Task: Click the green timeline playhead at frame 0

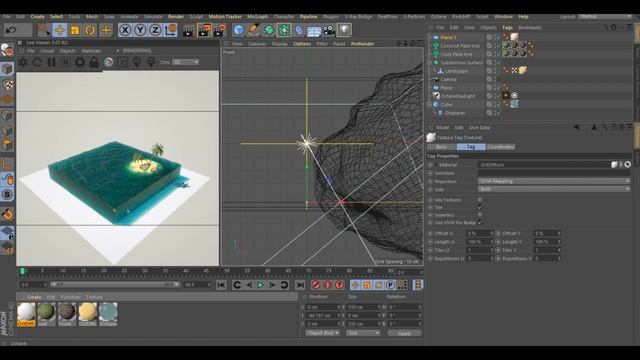Action: click(23, 271)
